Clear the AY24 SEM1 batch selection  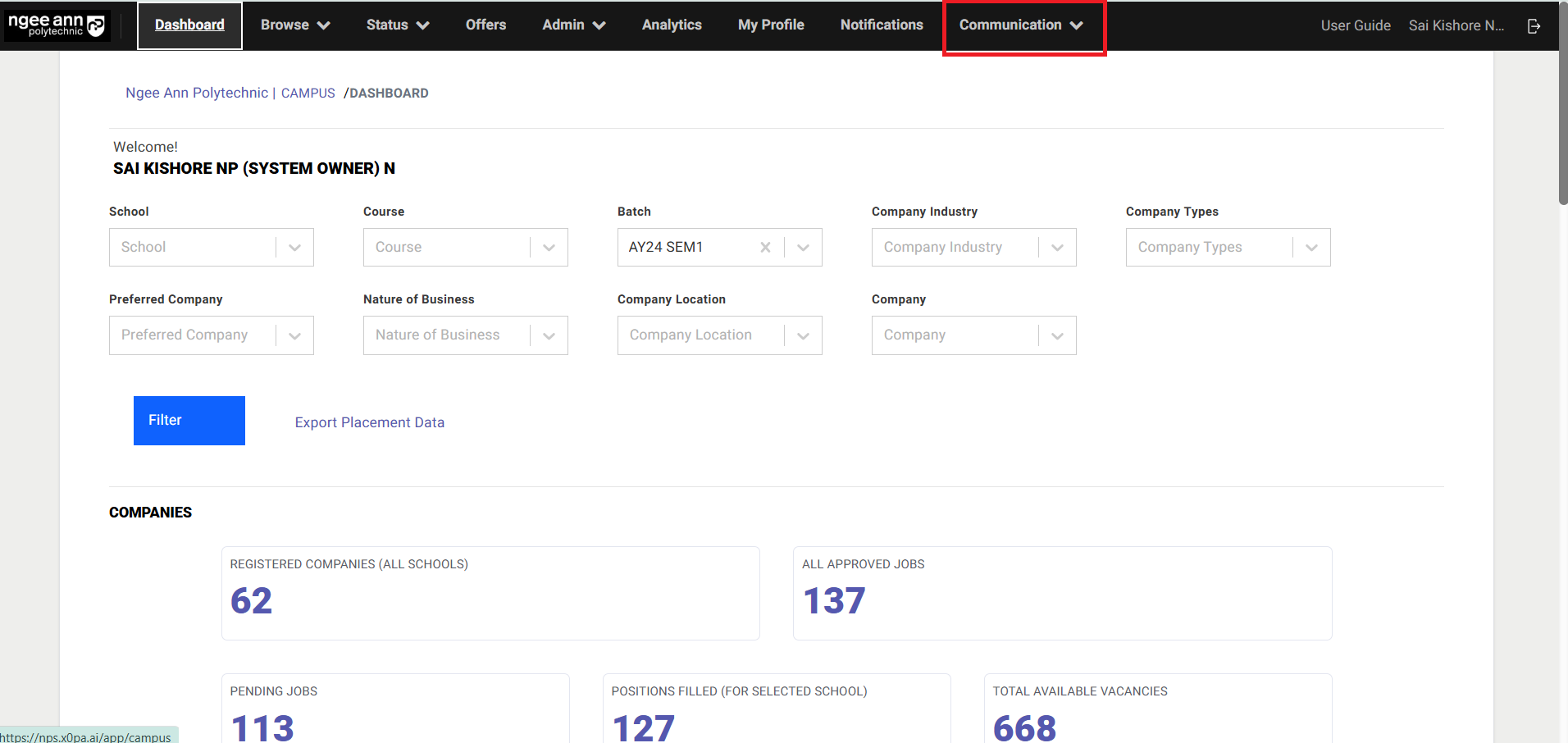point(765,248)
